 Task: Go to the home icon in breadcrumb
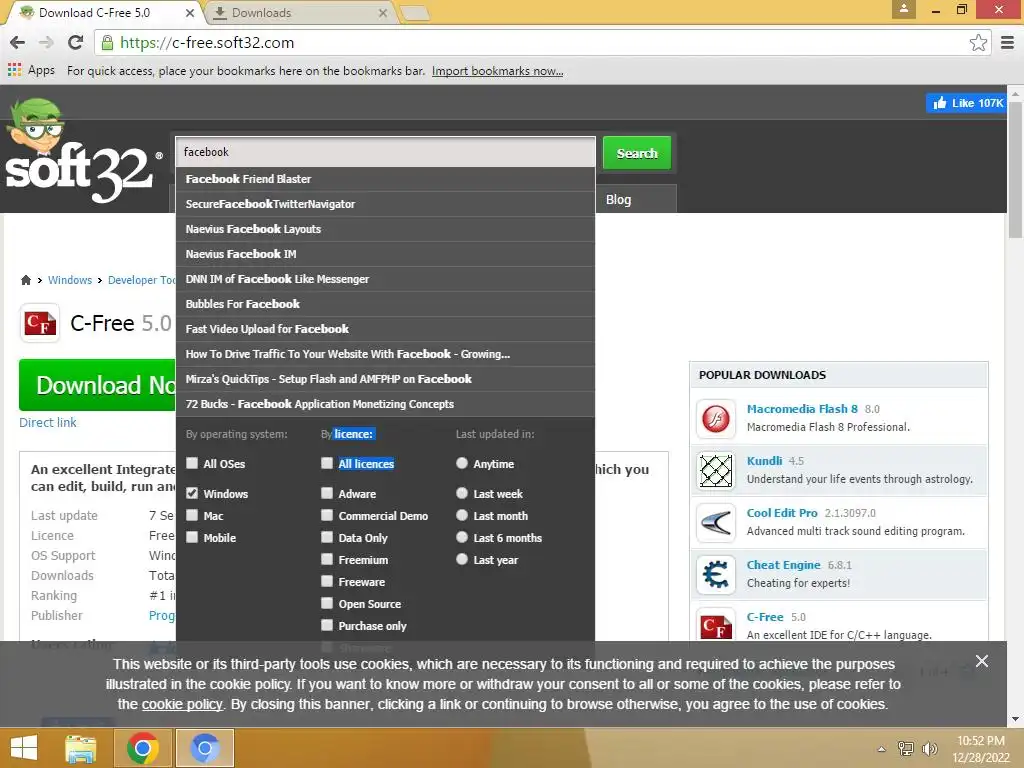(25, 280)
